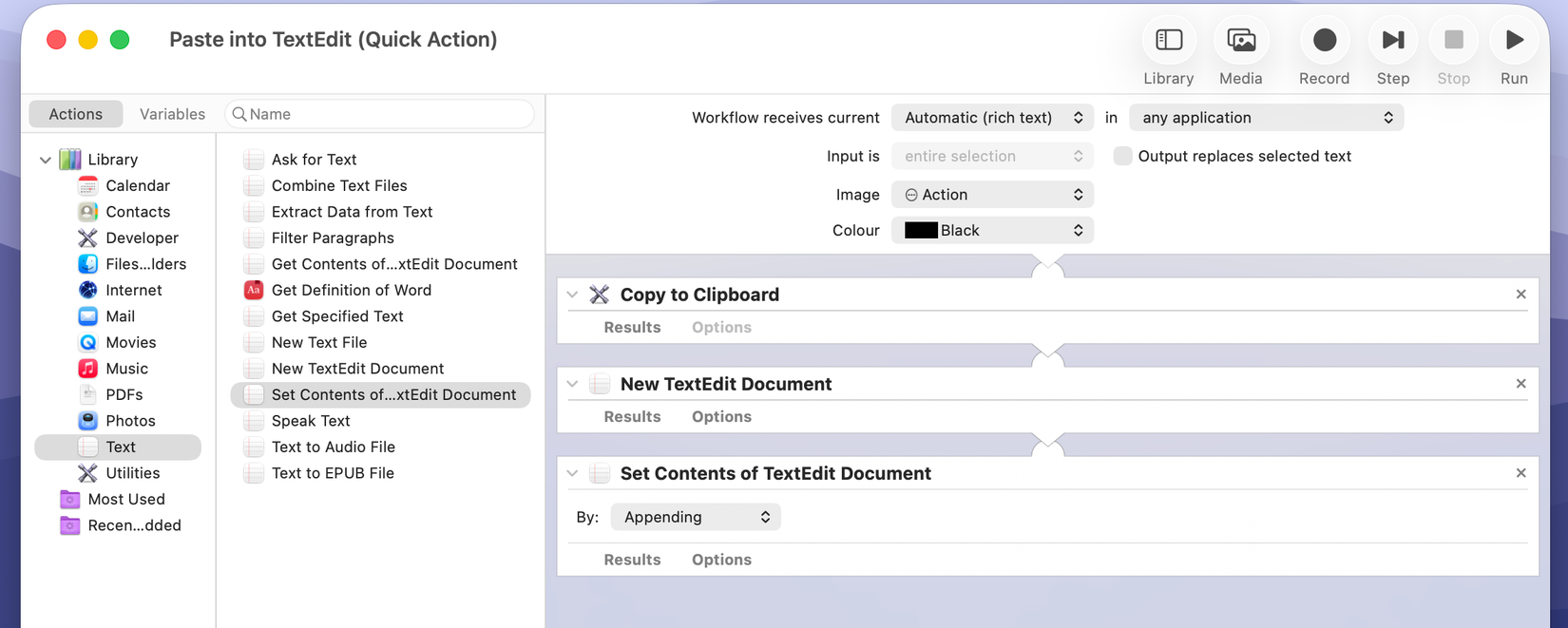Select the Contacts icon in Library

pos(88,212)
